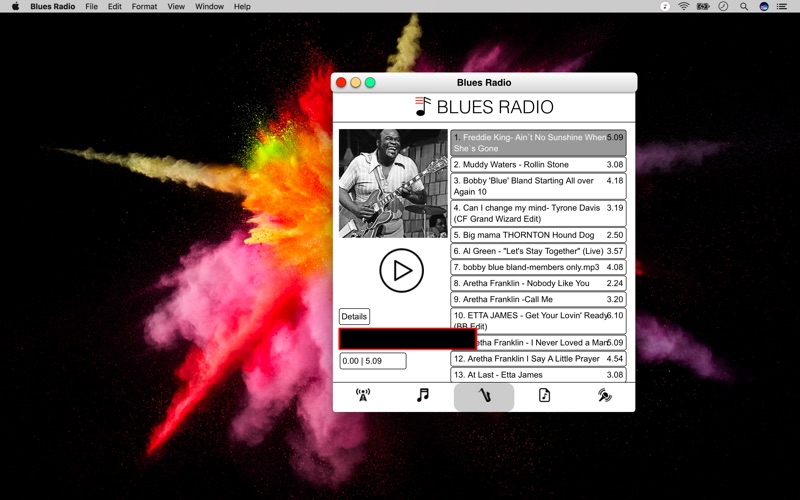Launch Siri from the menu bar
The image size is (800, 500).
pyautogui.click(x=764, y=7)
